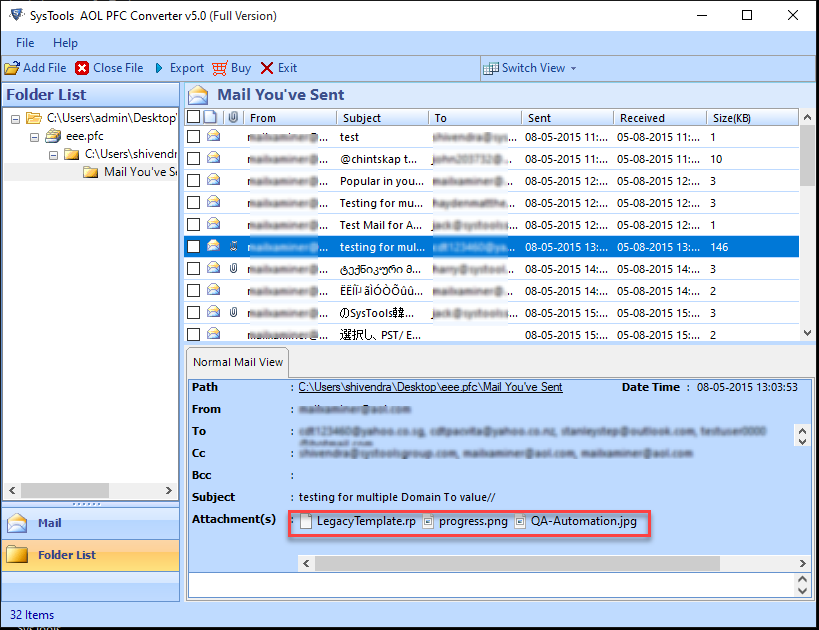
Task: Click envelope icon of 'Popular in you...' row
Action: pos(213,180)
